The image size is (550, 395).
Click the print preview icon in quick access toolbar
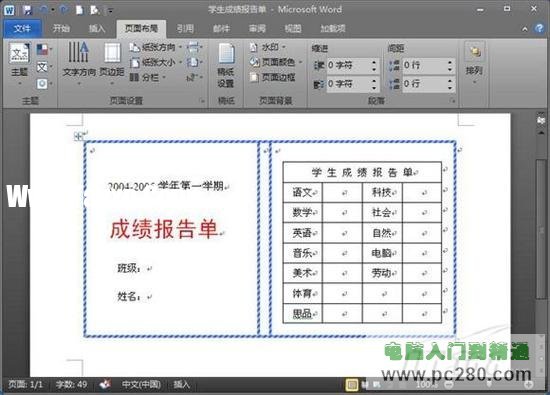94,10
